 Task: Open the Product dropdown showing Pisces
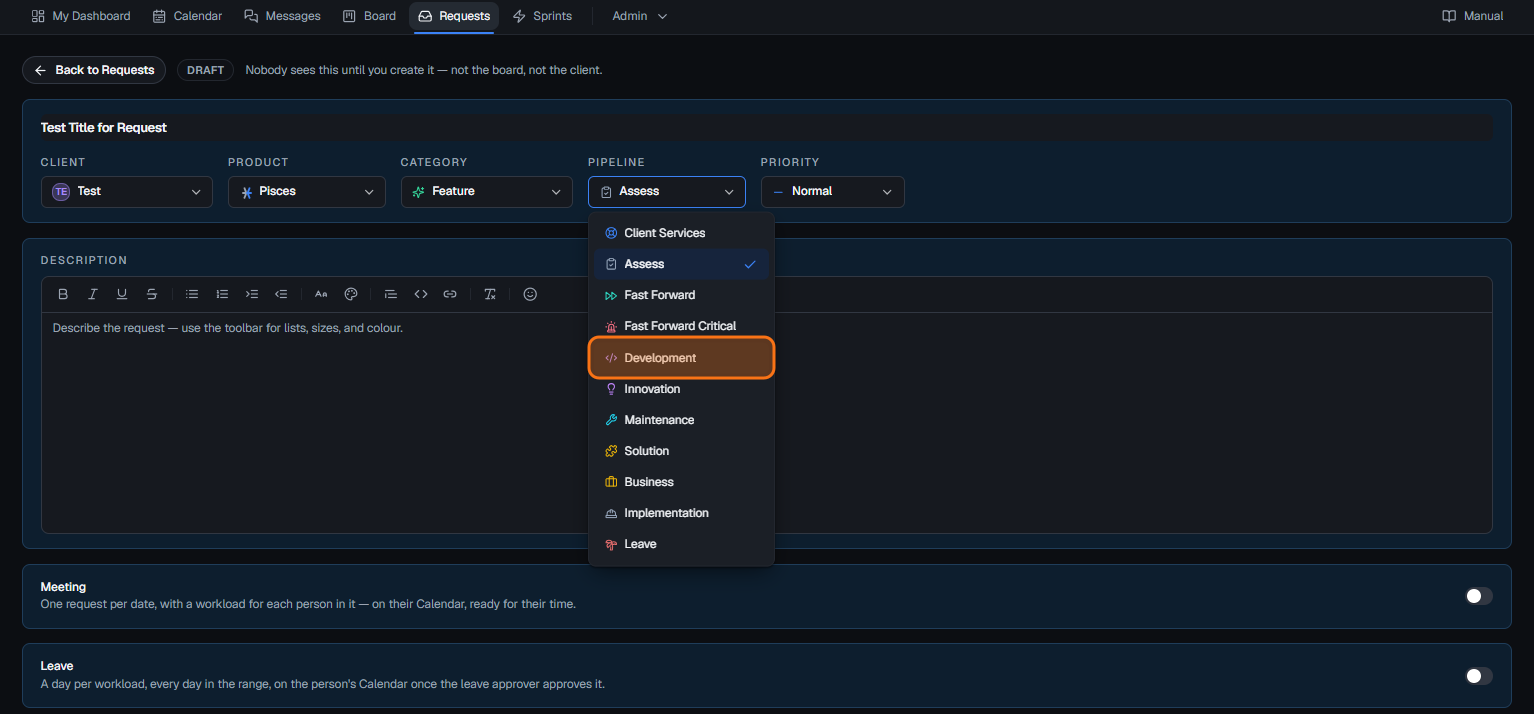coord(307,192)
